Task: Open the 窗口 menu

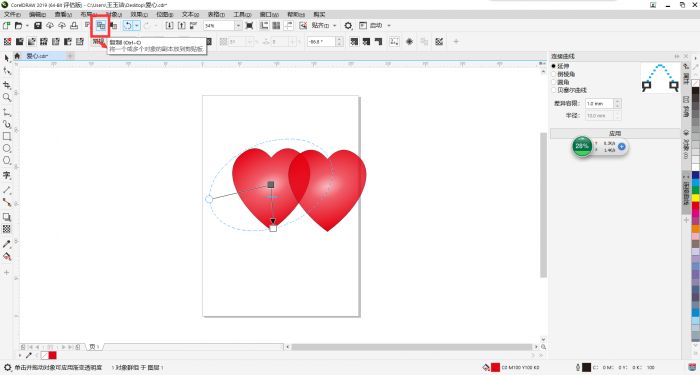Action: [269, 15]
